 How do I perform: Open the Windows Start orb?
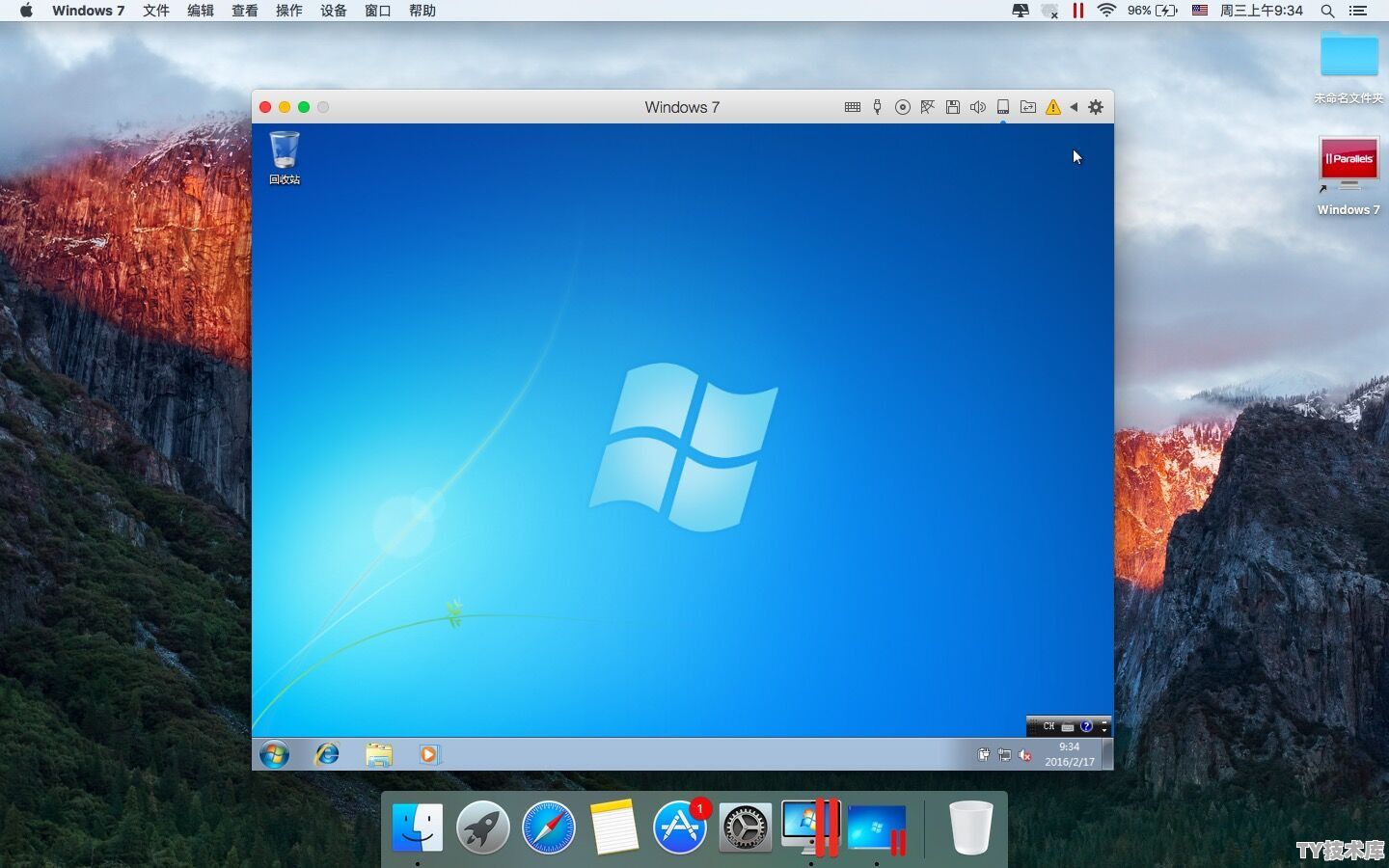coord(274,754)
